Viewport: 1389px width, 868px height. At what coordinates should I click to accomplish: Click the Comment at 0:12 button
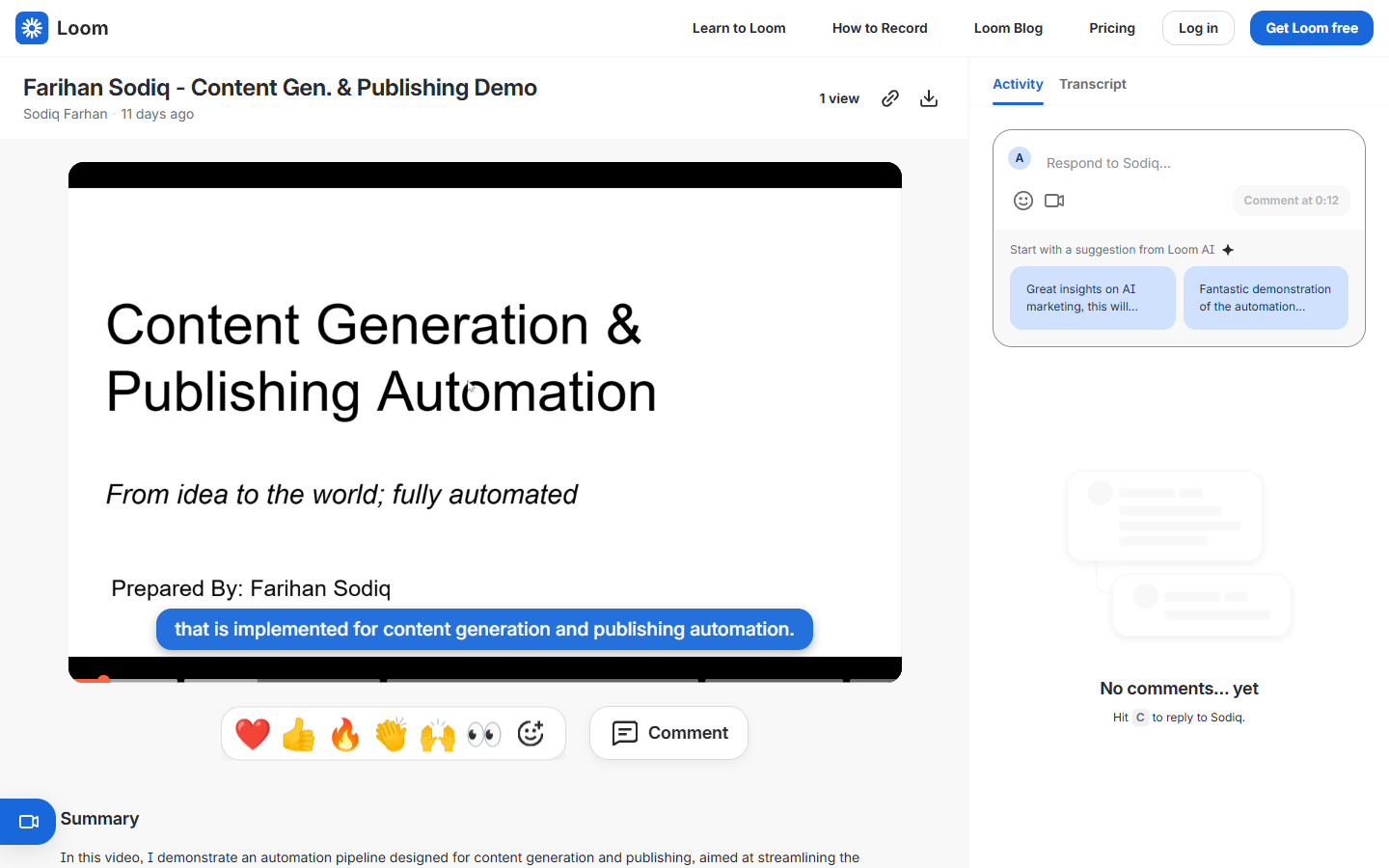point(1291,201)
